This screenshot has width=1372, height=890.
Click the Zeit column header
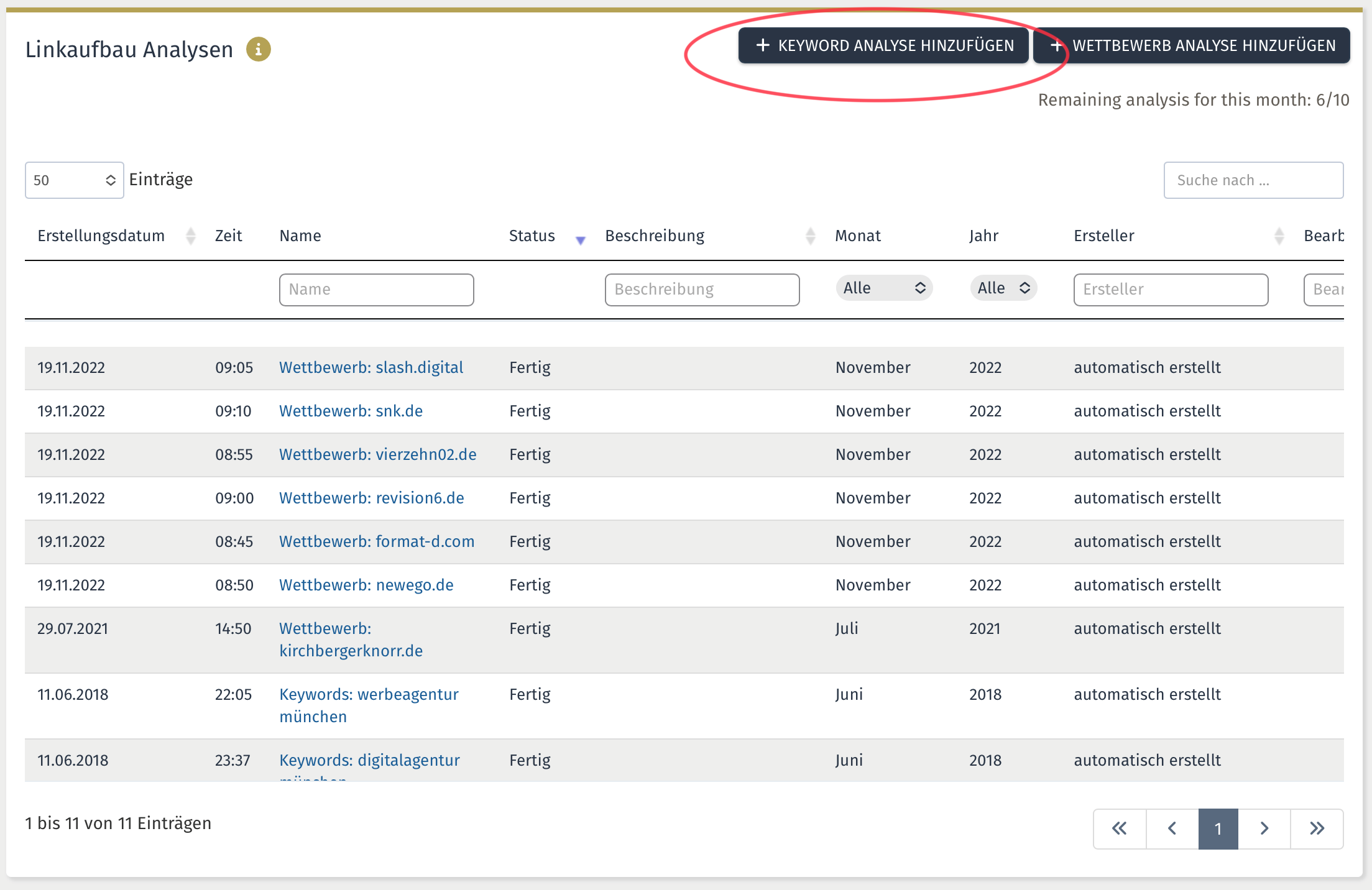[x=228, y=236]
